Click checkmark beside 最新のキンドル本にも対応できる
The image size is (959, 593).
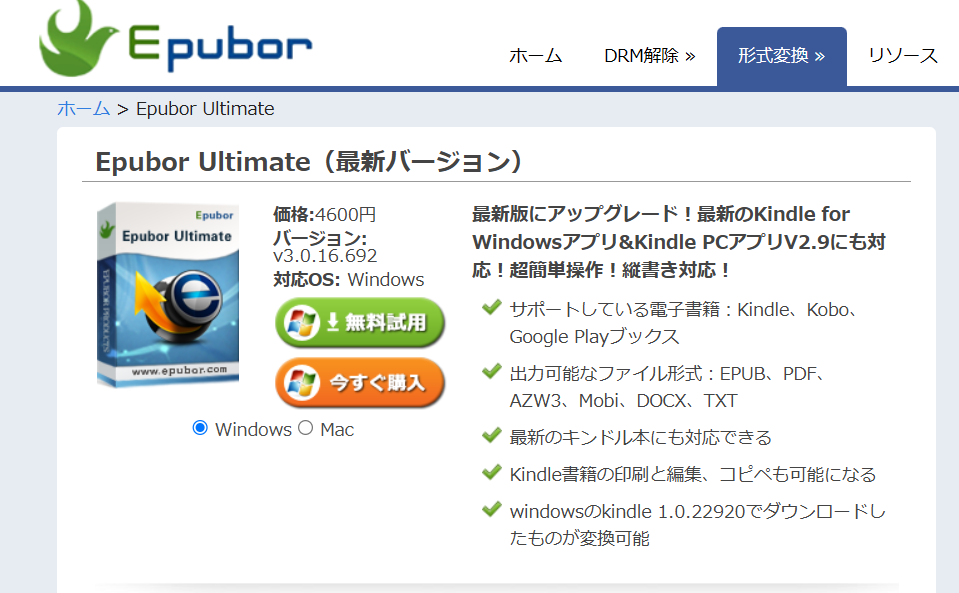click(492, 435)
